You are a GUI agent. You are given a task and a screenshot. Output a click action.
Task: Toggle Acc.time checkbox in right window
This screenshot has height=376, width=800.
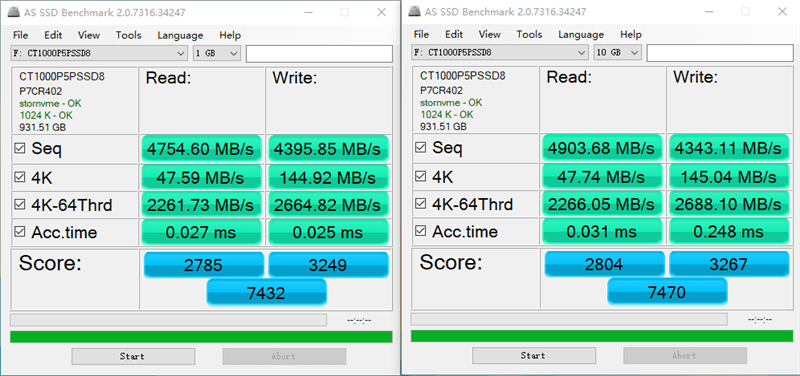tap(421, 231)
